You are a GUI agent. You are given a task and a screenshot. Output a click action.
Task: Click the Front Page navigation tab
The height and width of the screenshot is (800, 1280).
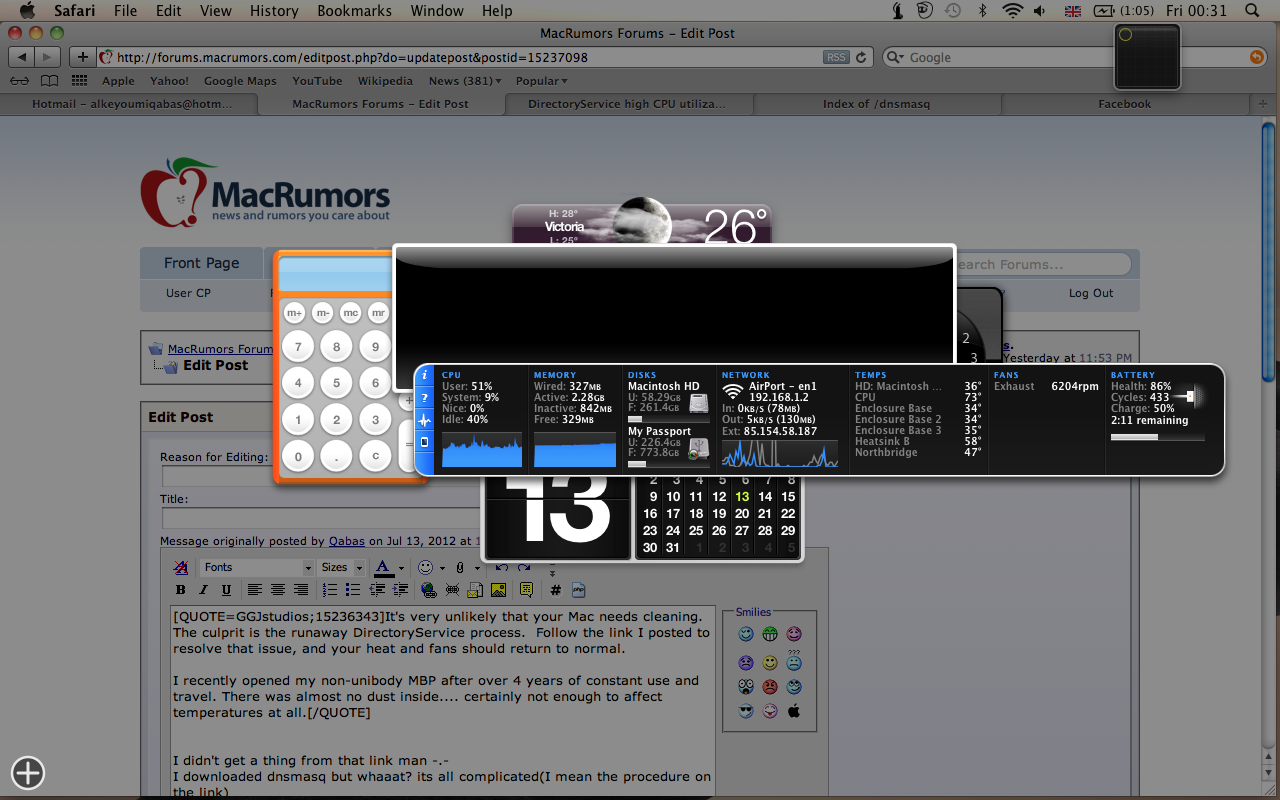pyautogui.click(x=201, y=263)
